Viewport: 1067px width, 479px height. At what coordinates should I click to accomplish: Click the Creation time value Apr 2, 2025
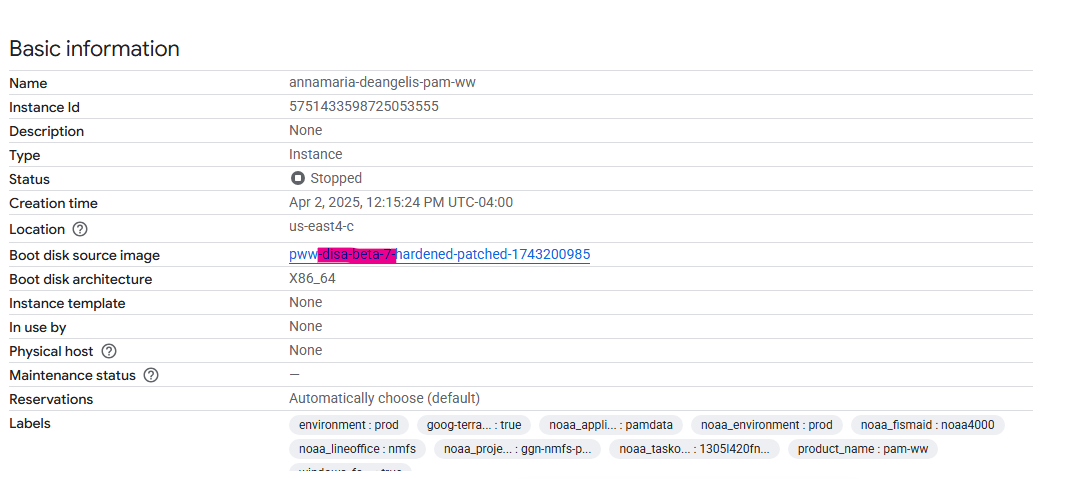coord(400,203)
